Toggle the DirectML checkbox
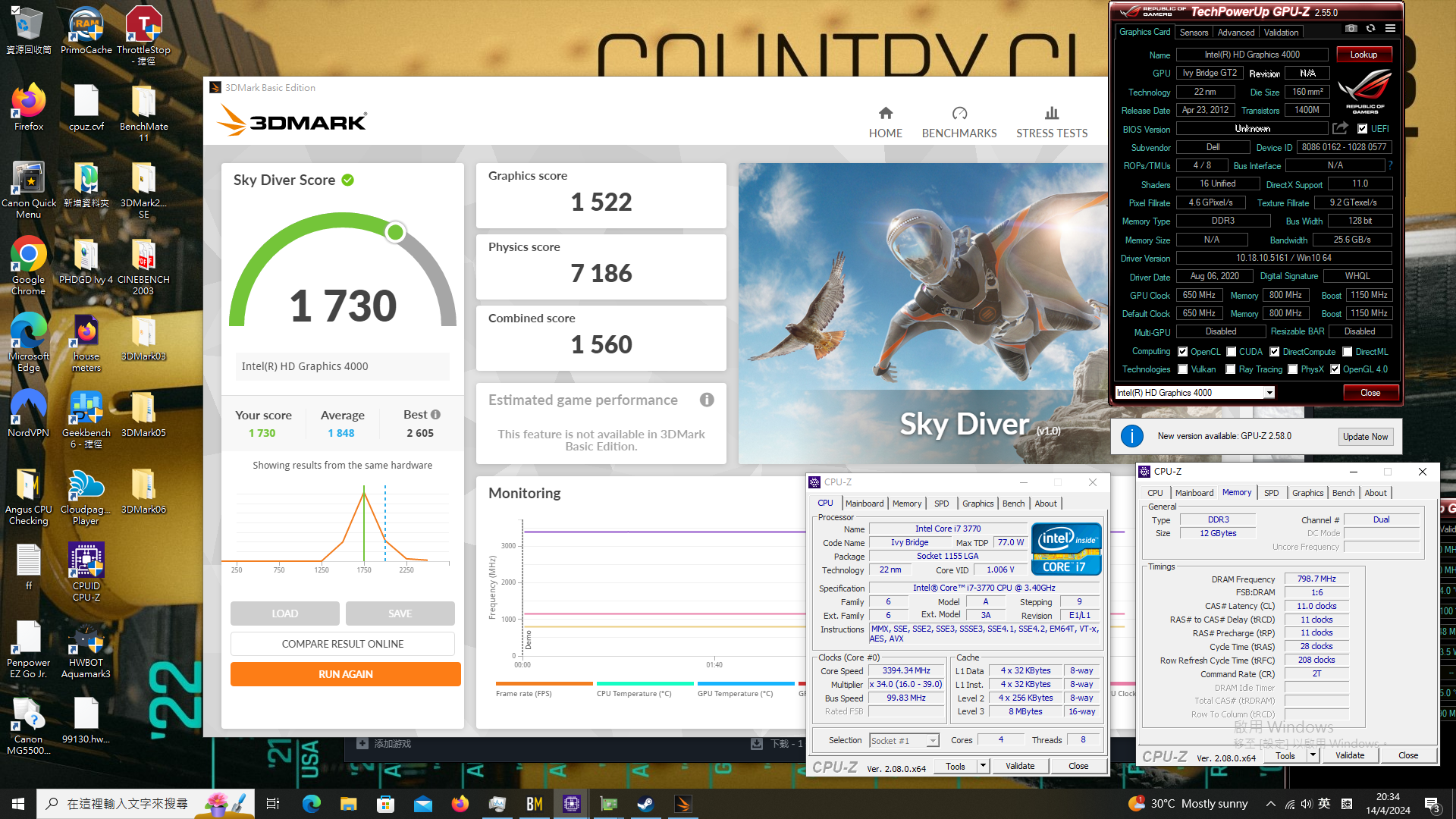1456x819 pixels. coord(1348,352)
